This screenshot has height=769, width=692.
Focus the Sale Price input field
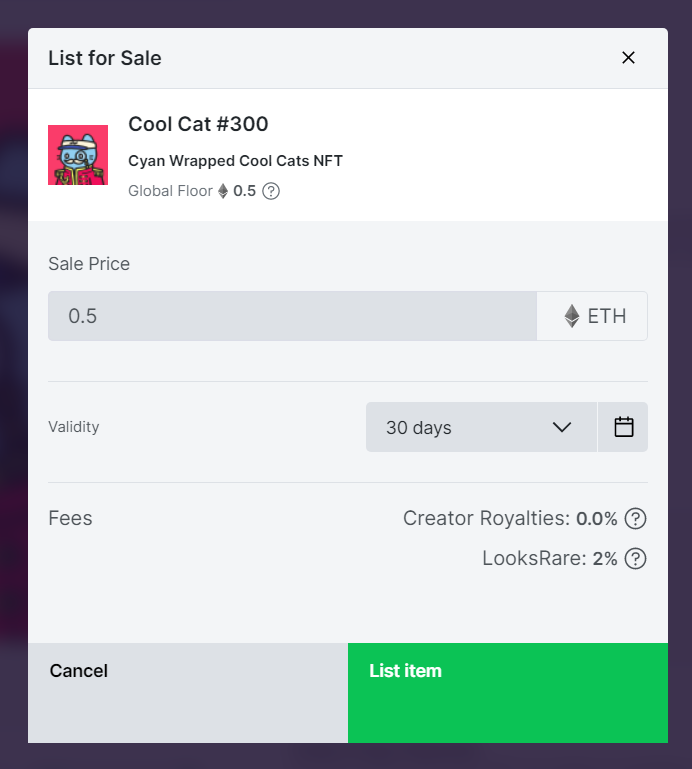(x=292, y=316)
